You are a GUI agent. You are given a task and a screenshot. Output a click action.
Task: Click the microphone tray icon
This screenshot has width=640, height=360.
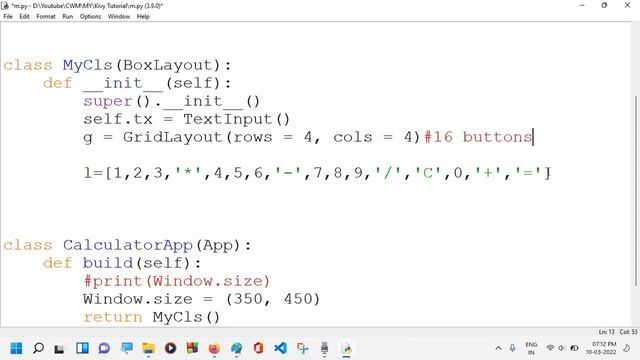pos(512,348)
